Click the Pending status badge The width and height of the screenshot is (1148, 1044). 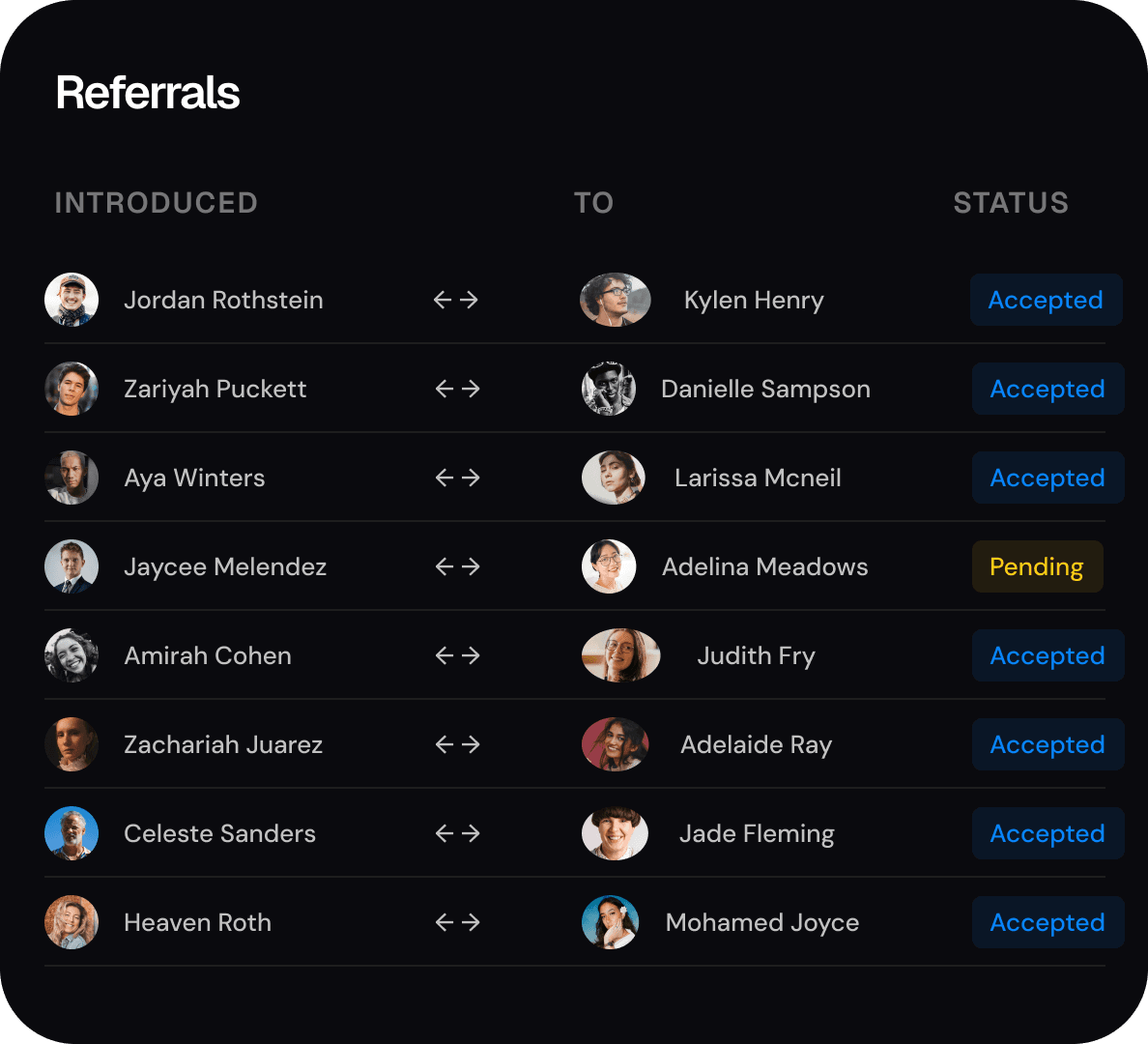(x=1037, y=566)
